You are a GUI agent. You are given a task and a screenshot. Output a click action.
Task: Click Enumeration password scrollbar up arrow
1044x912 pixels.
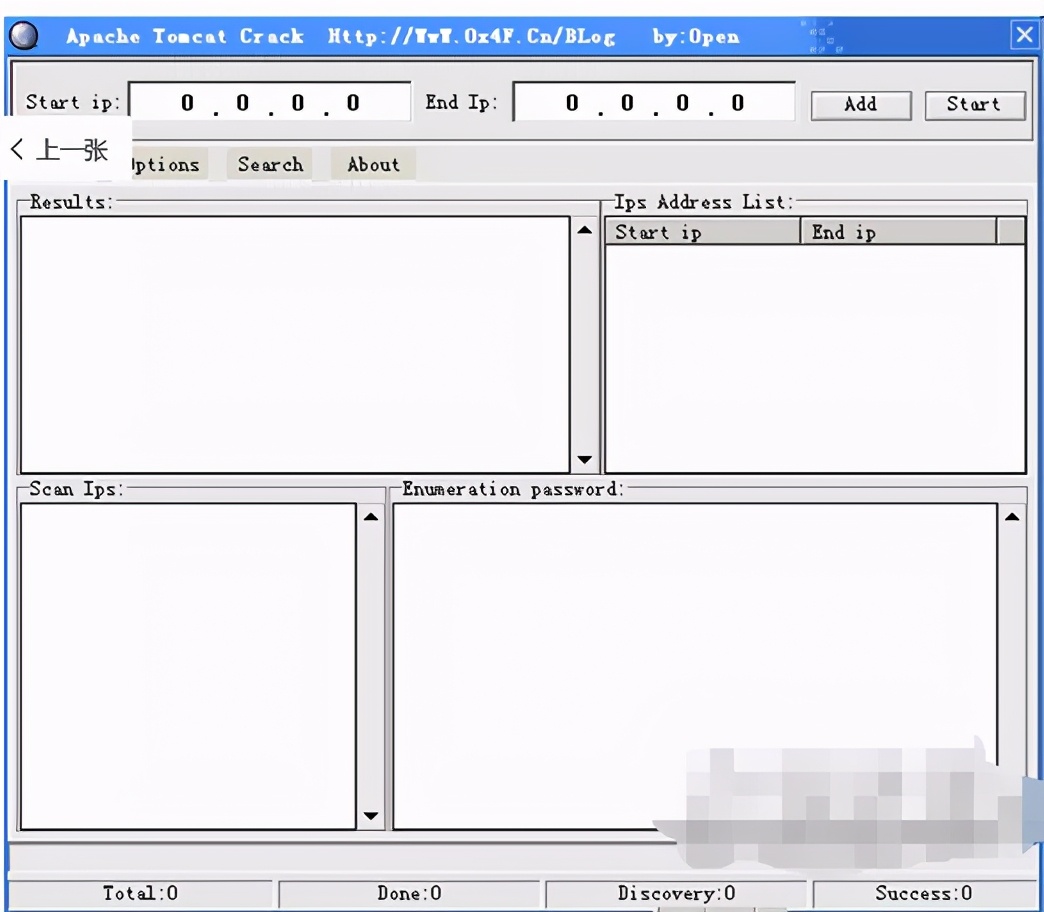click(1012, 517)
